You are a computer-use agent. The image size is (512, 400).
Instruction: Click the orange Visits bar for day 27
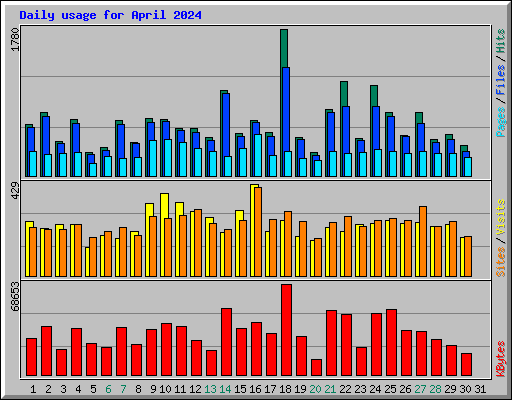pyautogui.click(x=423, y=241)
